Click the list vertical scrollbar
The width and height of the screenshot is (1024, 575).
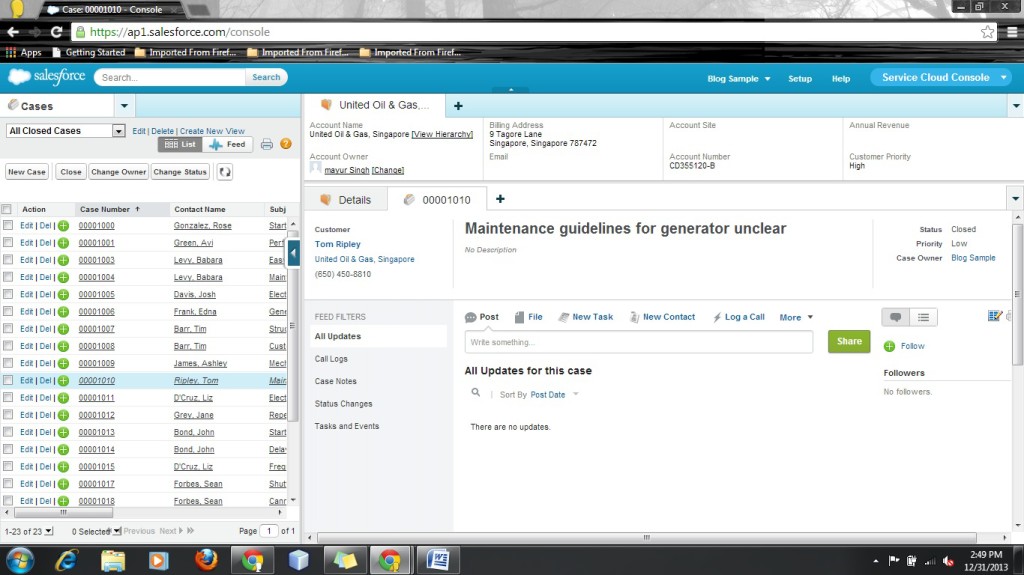(x=293, y=327)
